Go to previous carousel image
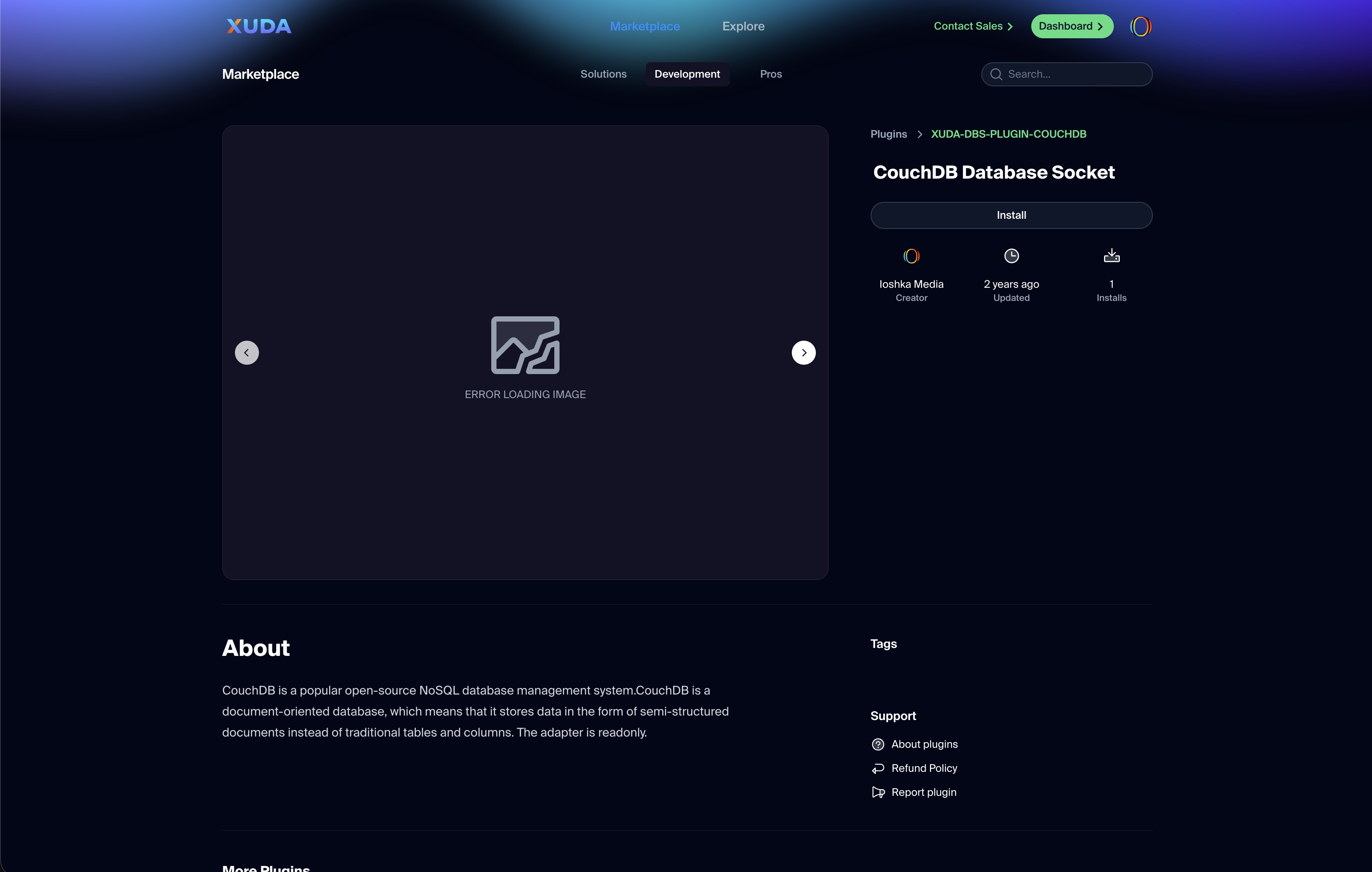 click(x=247, y=353)
